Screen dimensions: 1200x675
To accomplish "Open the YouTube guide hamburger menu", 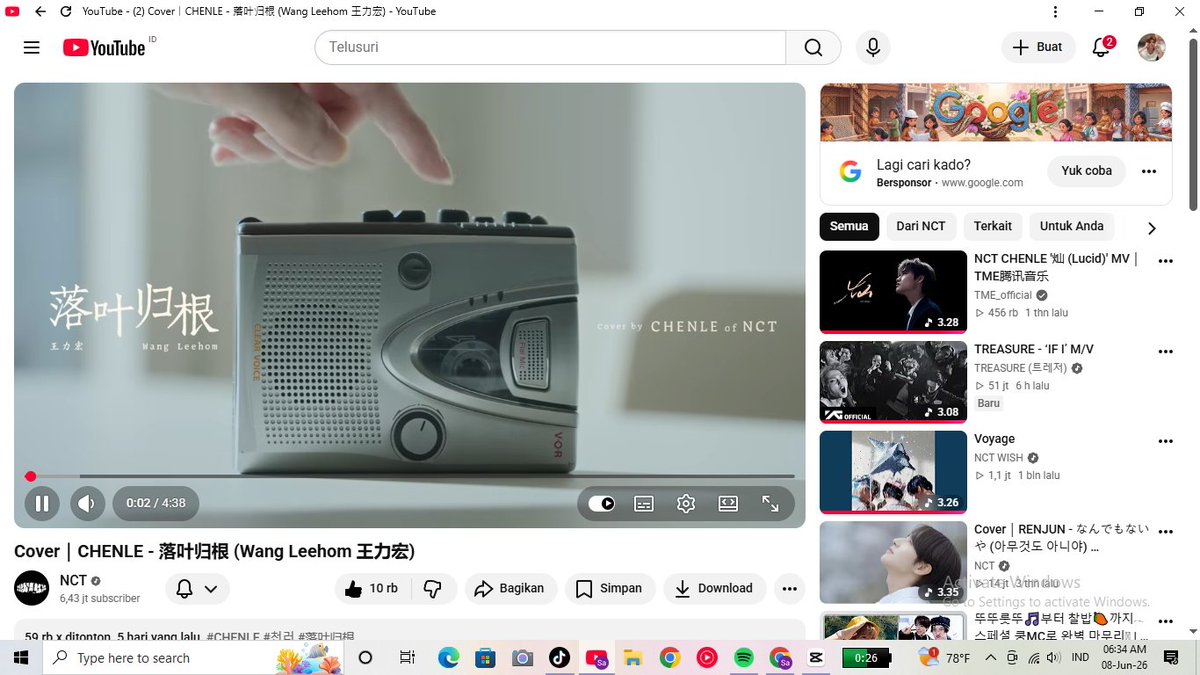I will [31, 48].
